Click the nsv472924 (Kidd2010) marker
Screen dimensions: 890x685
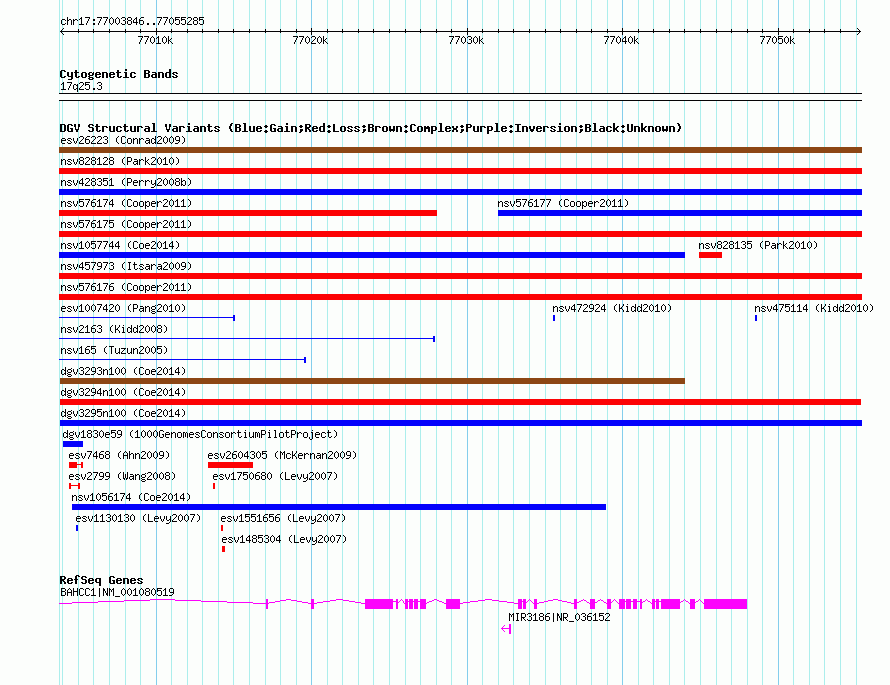pyautogui.click(x=554, y=318)
